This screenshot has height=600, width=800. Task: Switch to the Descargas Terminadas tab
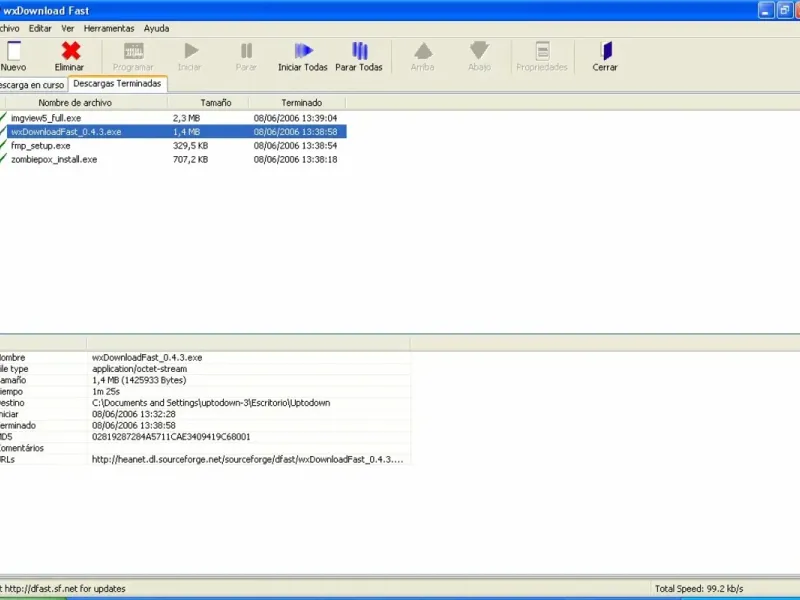(117, 84)
